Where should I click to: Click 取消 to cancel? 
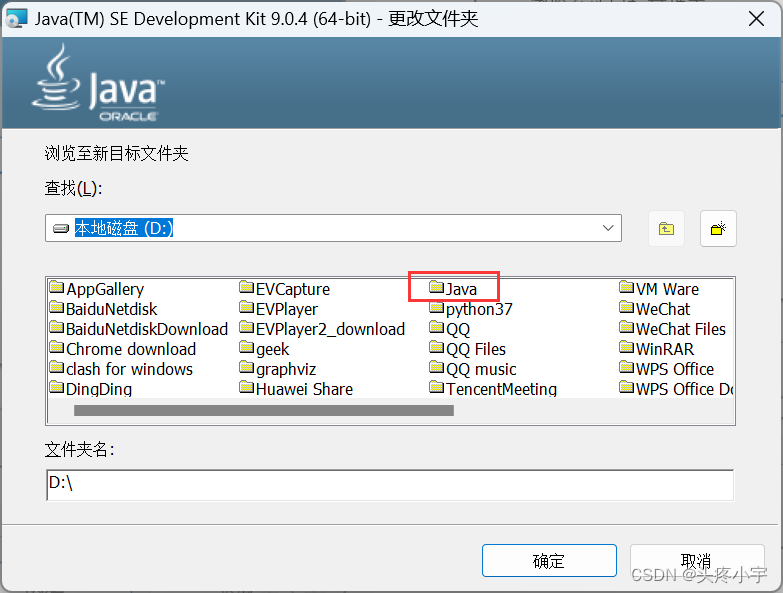click(x=697, y=561)
